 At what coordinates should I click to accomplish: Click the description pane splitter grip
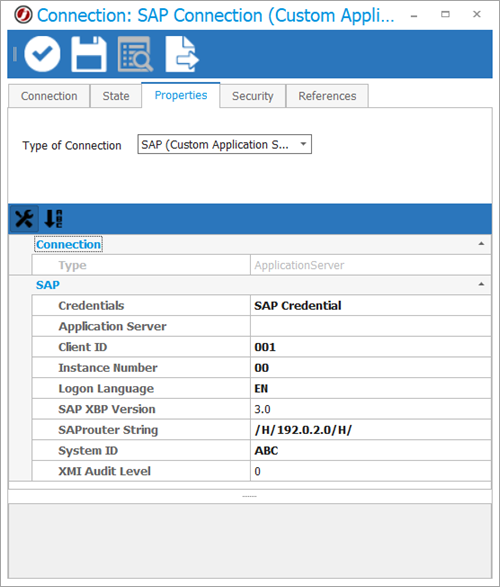coord(250,496)
